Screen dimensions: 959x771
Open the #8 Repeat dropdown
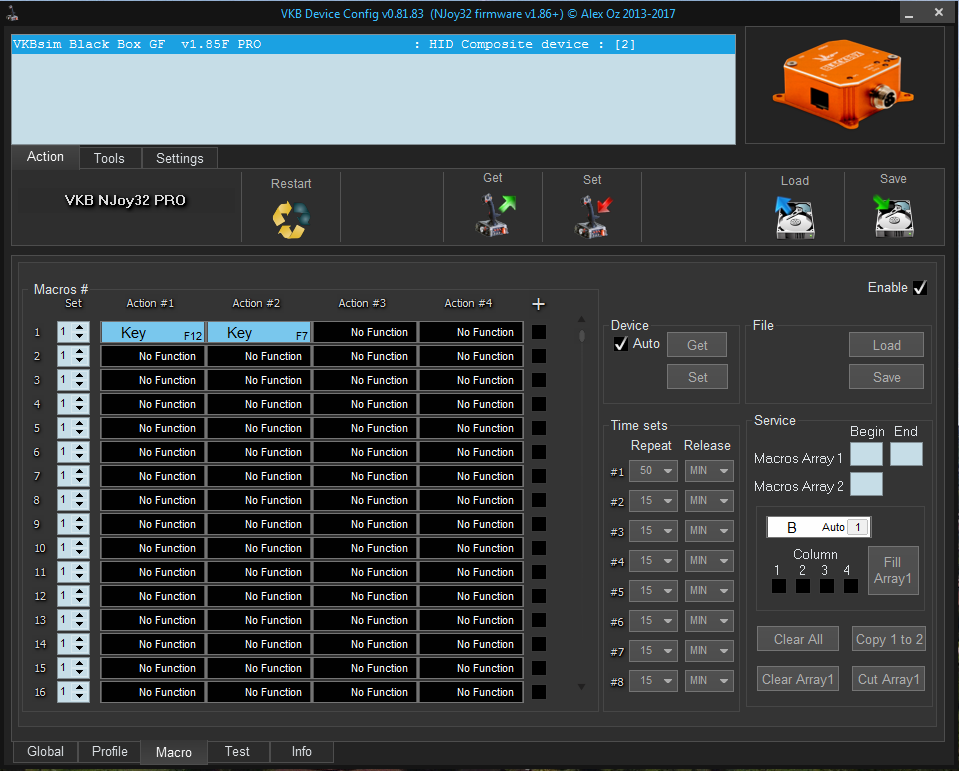[x=653, y=681]
